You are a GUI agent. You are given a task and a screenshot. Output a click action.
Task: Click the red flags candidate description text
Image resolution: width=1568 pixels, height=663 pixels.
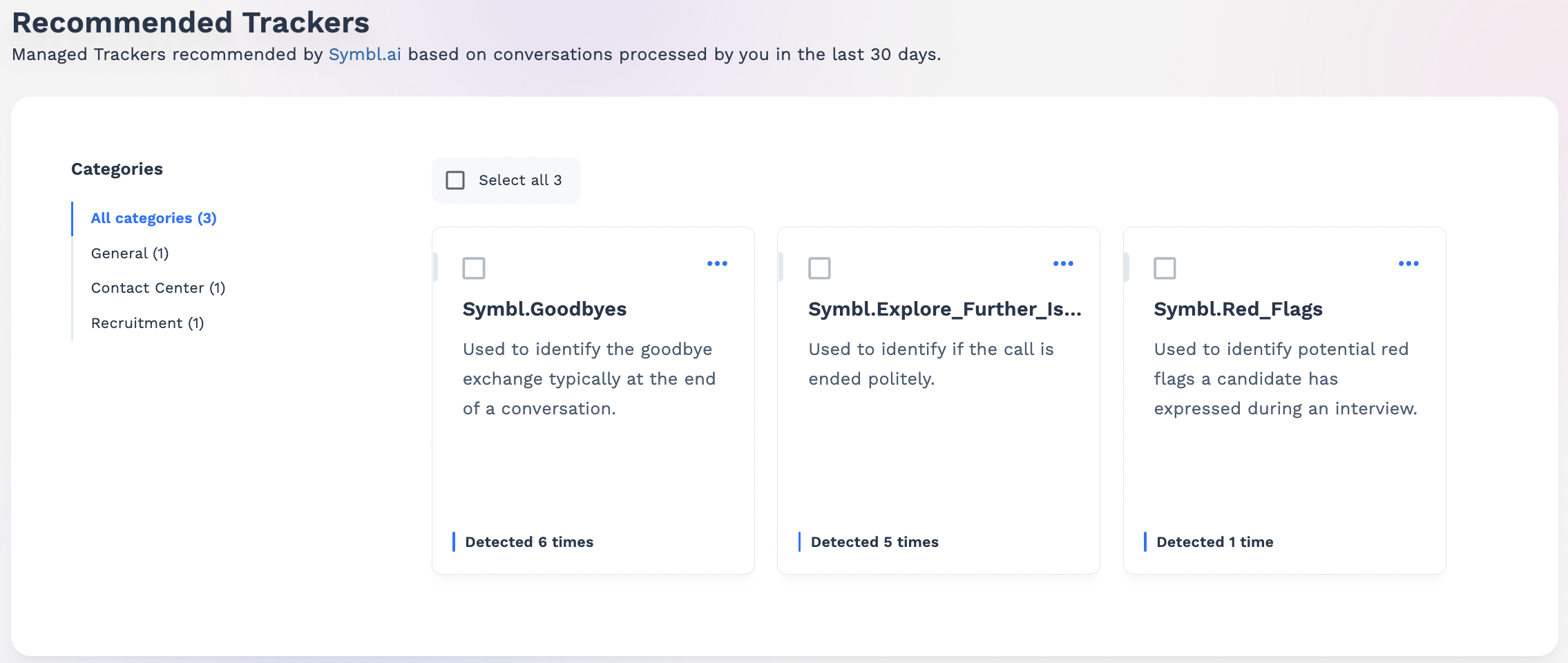click(x=1285, y=378)
